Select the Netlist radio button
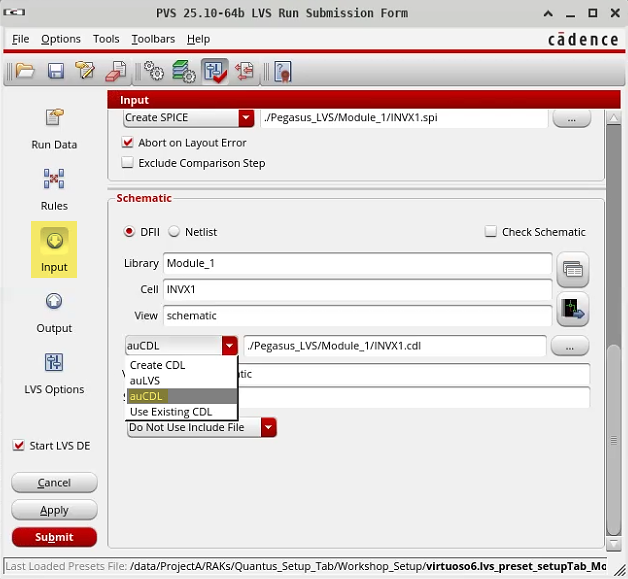 click(x=174, y=231)
